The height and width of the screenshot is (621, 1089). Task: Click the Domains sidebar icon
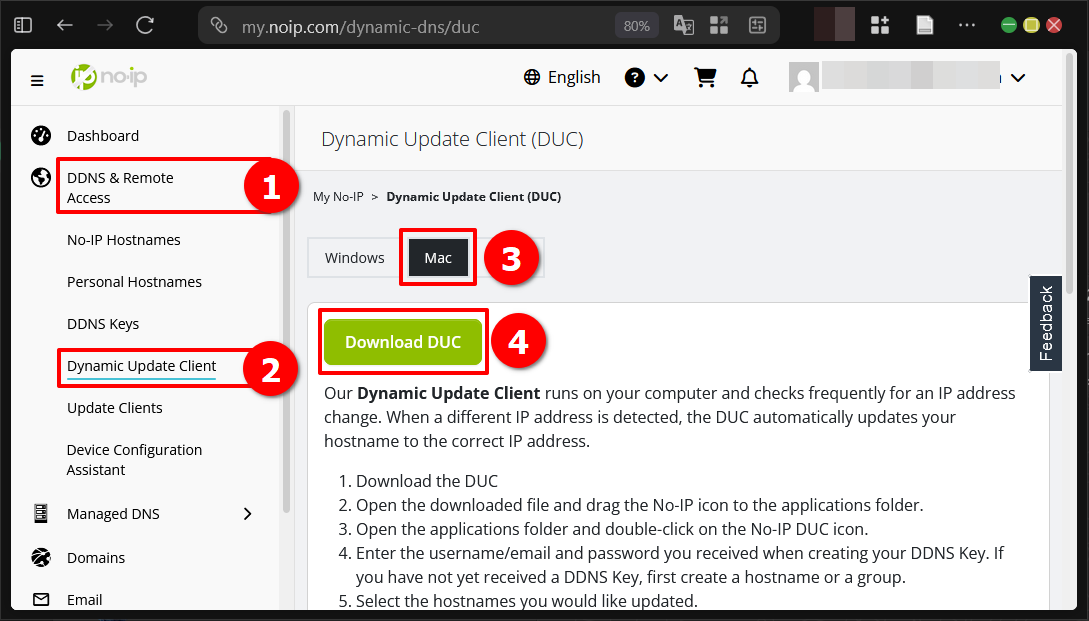click(40, 557)
